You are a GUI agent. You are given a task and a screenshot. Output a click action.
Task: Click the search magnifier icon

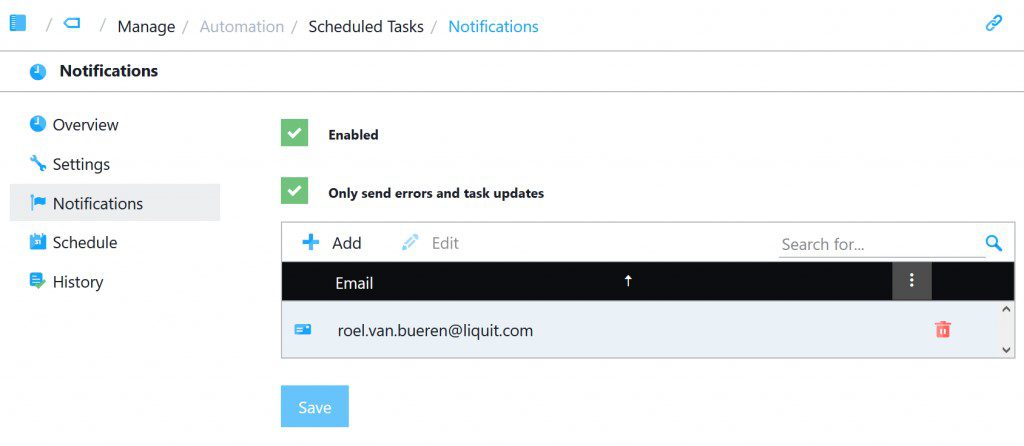coord(993,243)
